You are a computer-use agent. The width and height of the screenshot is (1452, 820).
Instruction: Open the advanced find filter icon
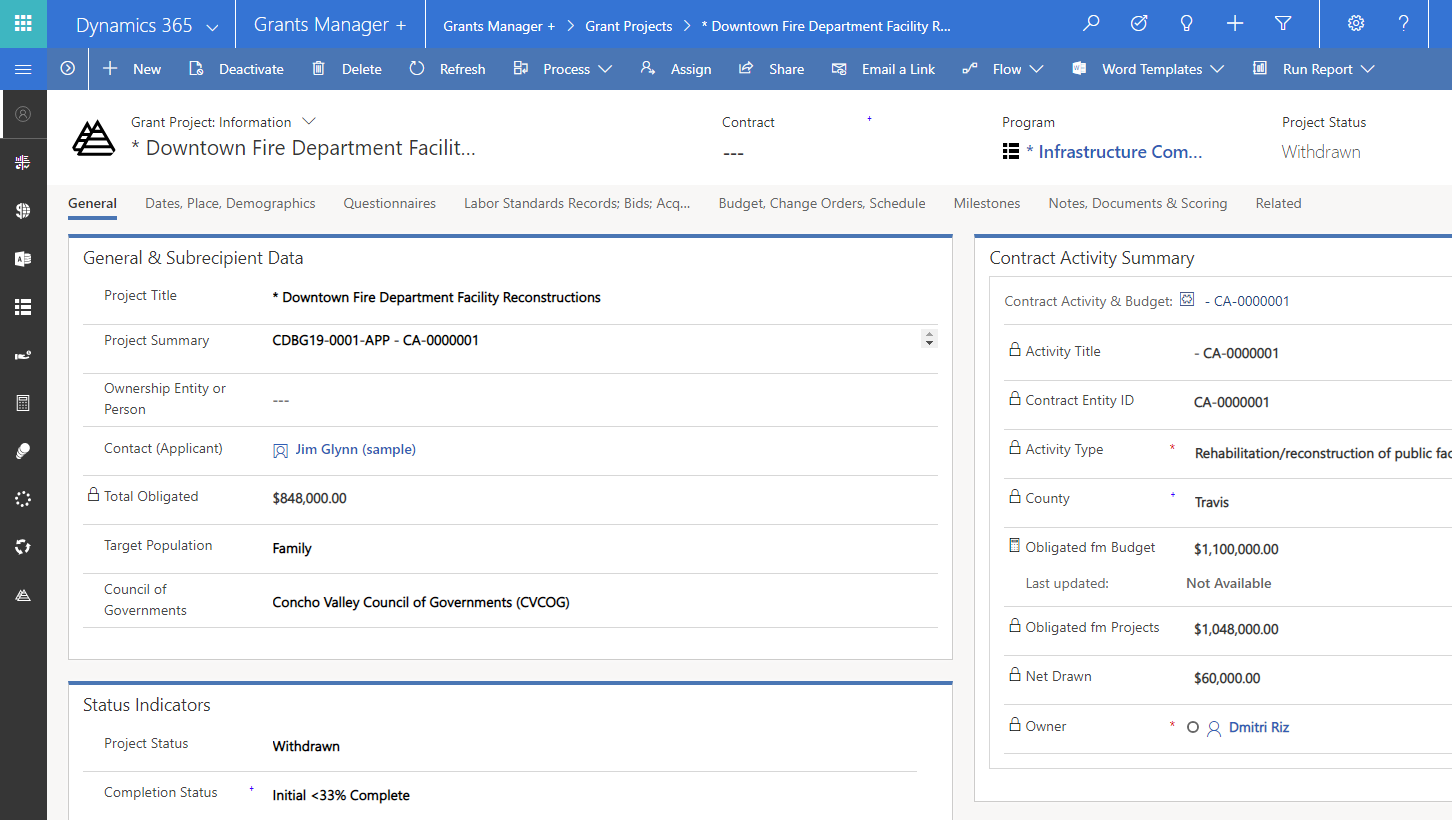pos(1283,23)
